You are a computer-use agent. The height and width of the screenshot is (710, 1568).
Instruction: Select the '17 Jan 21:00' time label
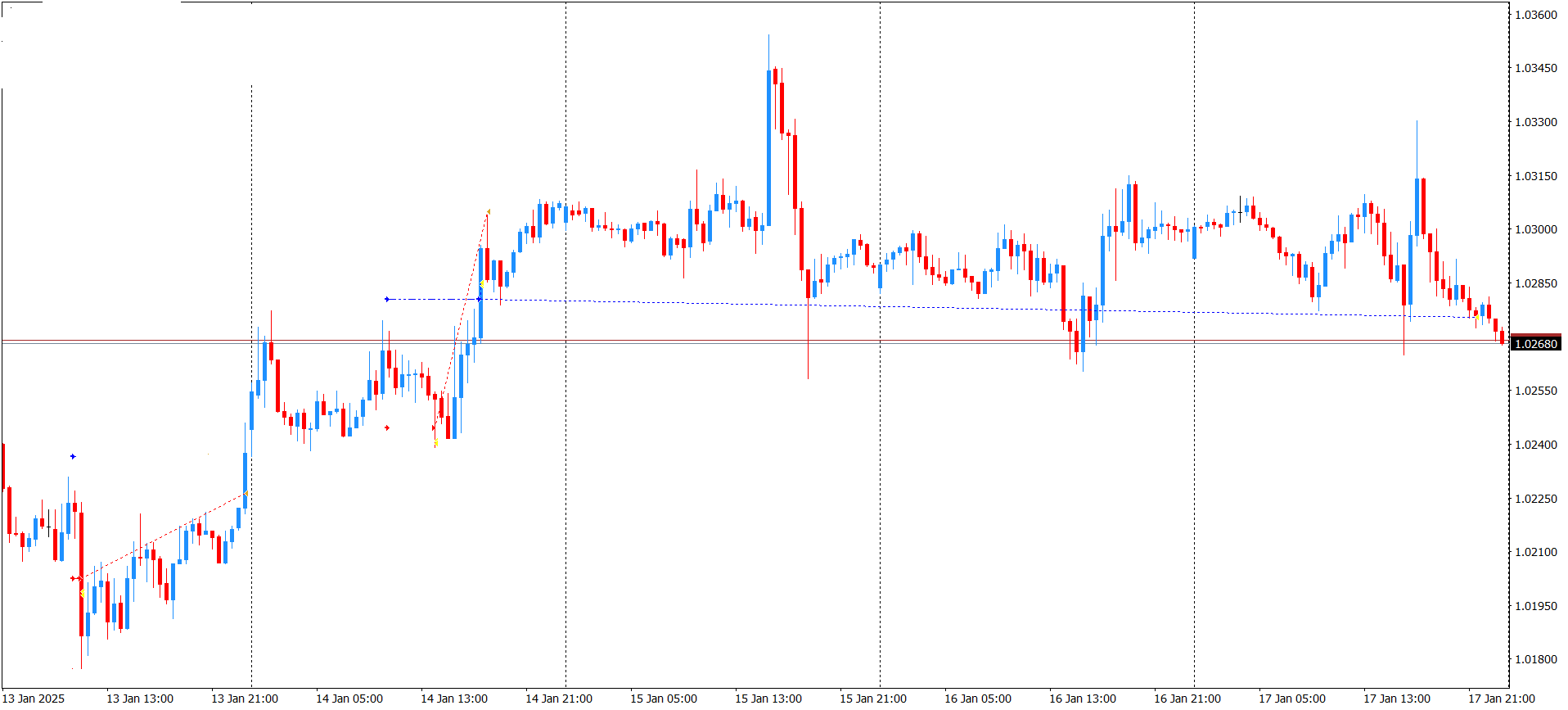pos(1502,699)
